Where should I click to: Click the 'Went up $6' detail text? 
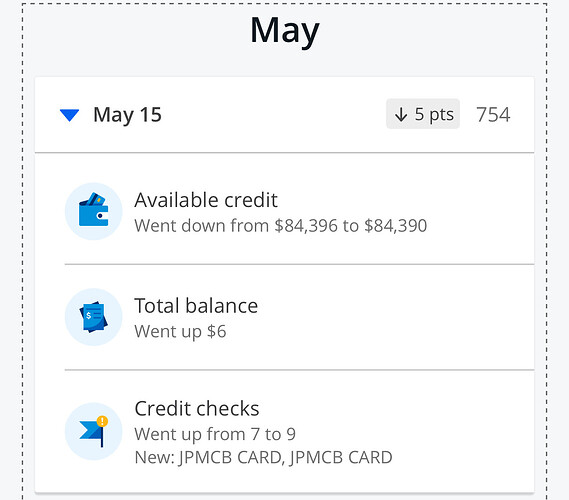pos(180,331)
